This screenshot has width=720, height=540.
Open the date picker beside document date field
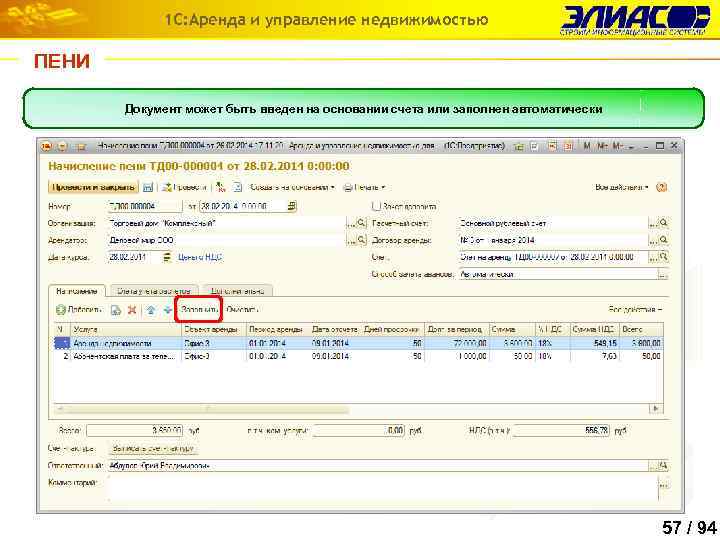tap(292, 206)
